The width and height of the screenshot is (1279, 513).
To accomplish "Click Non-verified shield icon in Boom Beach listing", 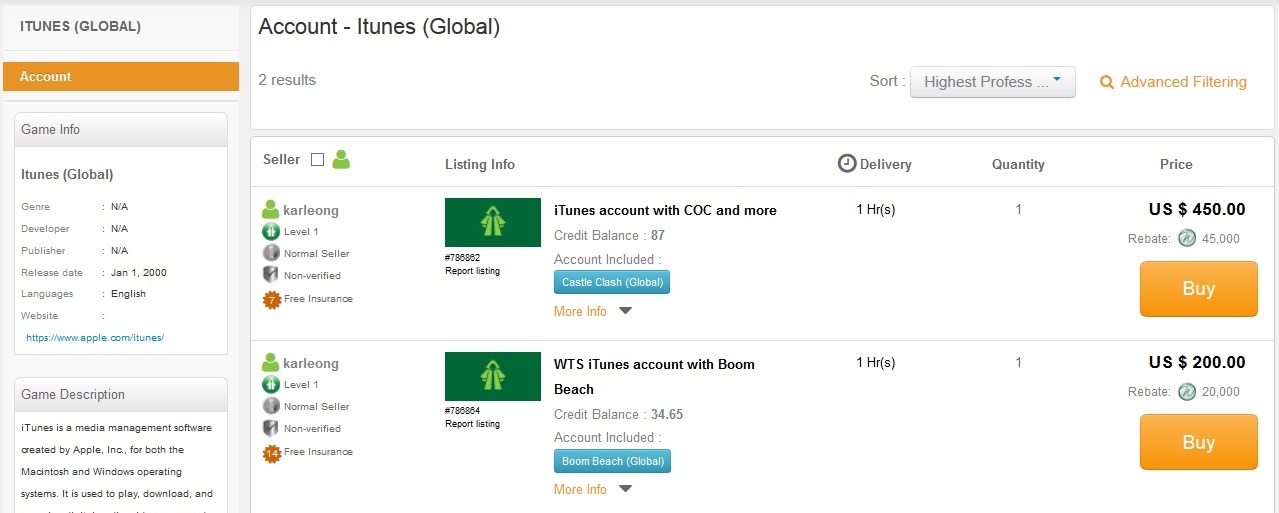I will coord(270,428).
